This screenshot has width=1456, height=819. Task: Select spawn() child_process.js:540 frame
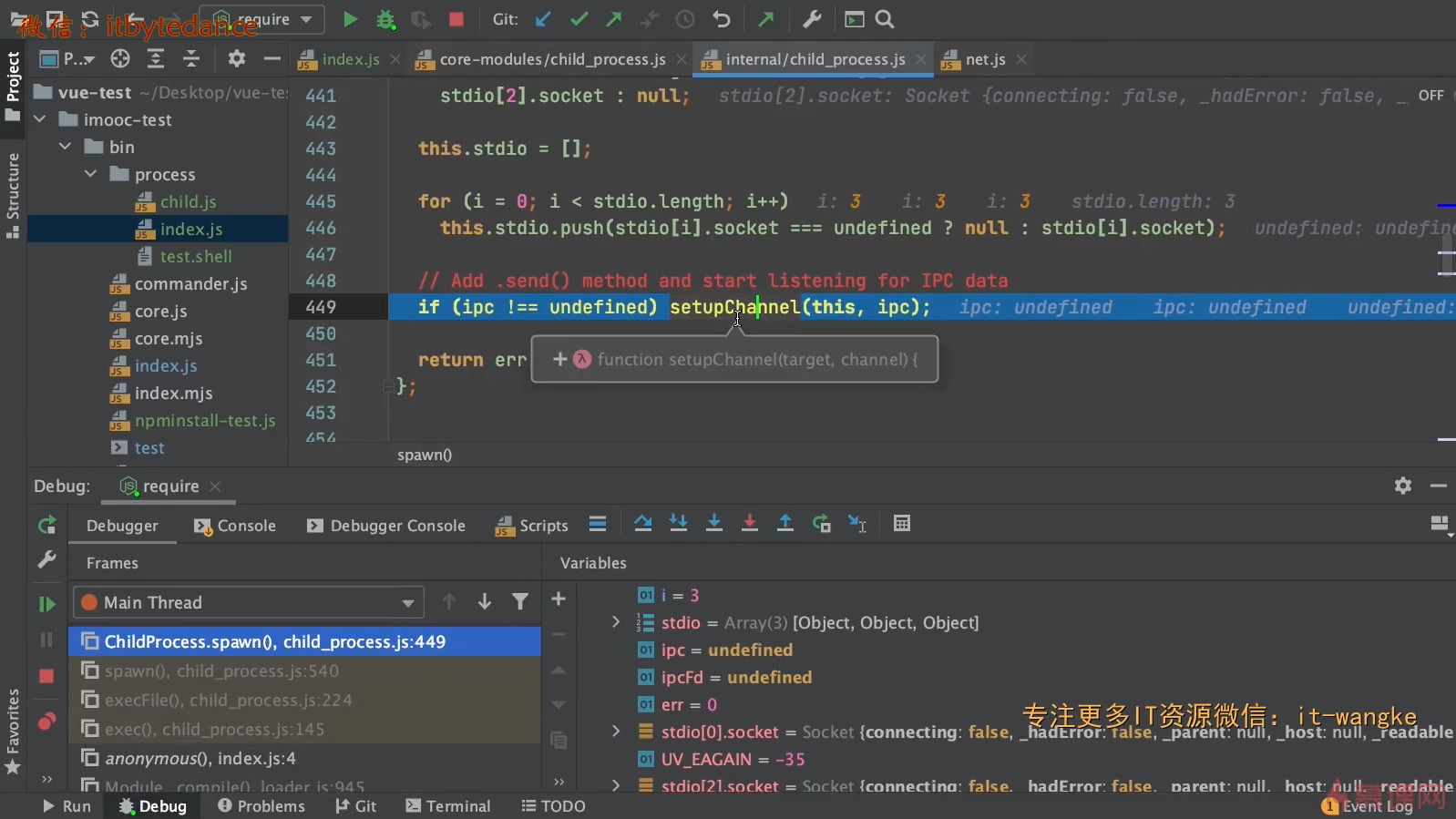tap(304, 671)
